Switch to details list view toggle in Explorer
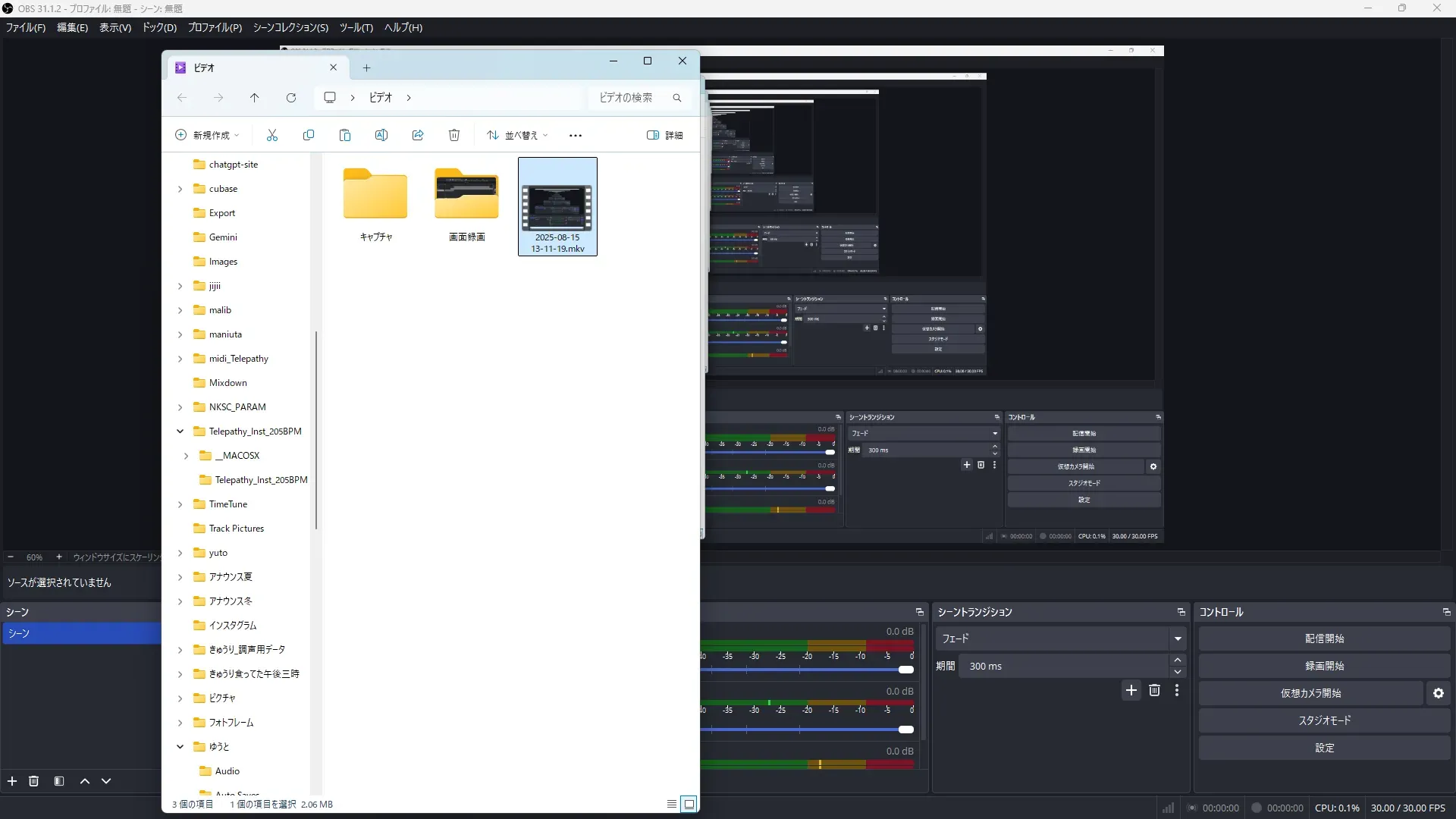This screenshot has height=819, width=1456. click(x=672, y=804)
